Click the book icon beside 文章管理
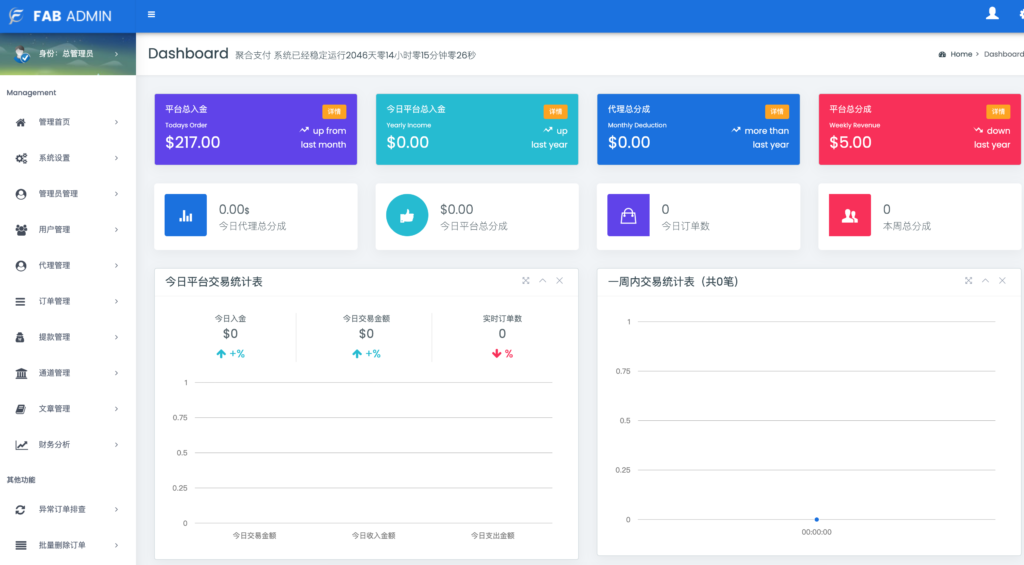This screenshot has width=1024, height=565. tap(21, 409)
